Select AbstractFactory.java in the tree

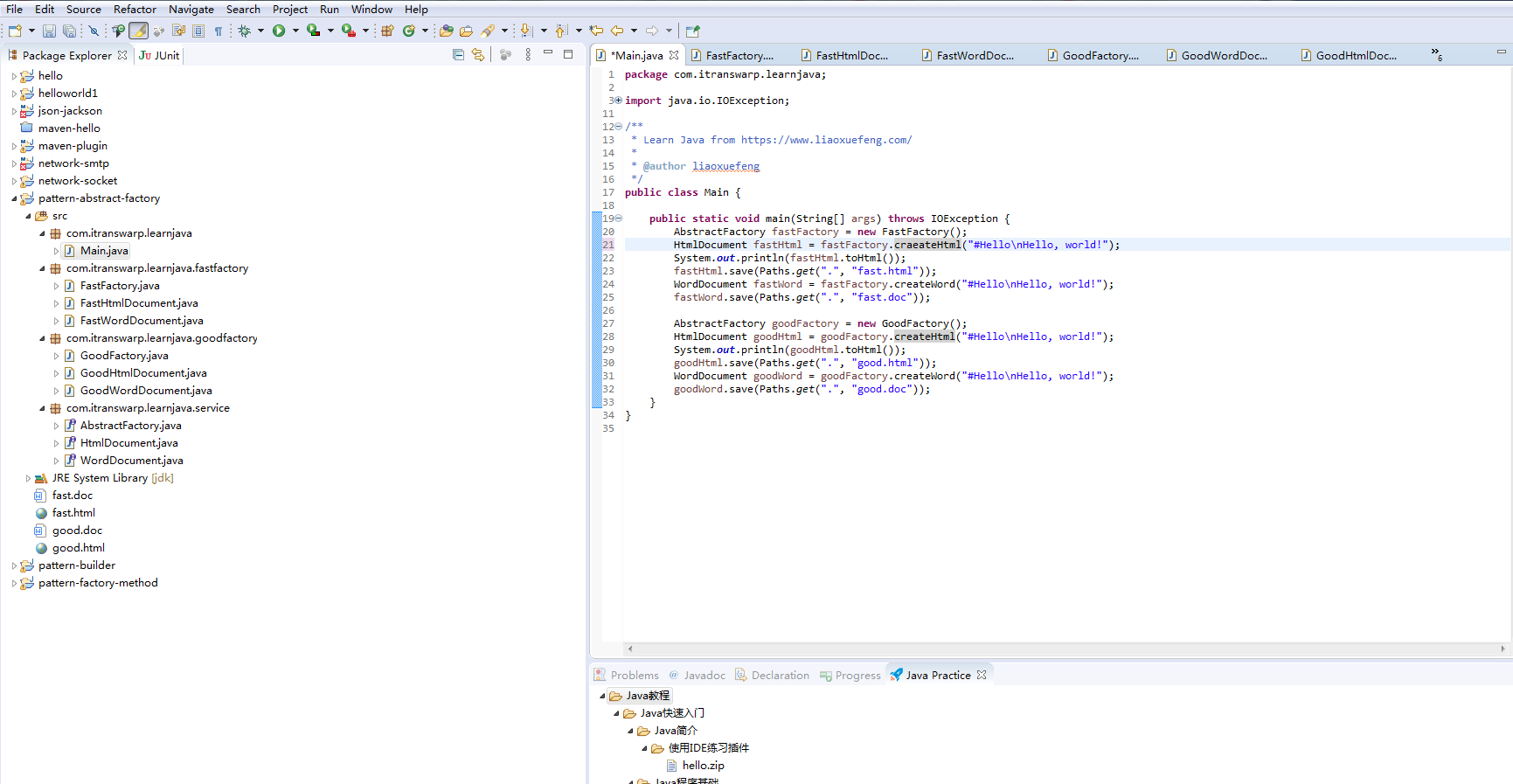(131, 426)
